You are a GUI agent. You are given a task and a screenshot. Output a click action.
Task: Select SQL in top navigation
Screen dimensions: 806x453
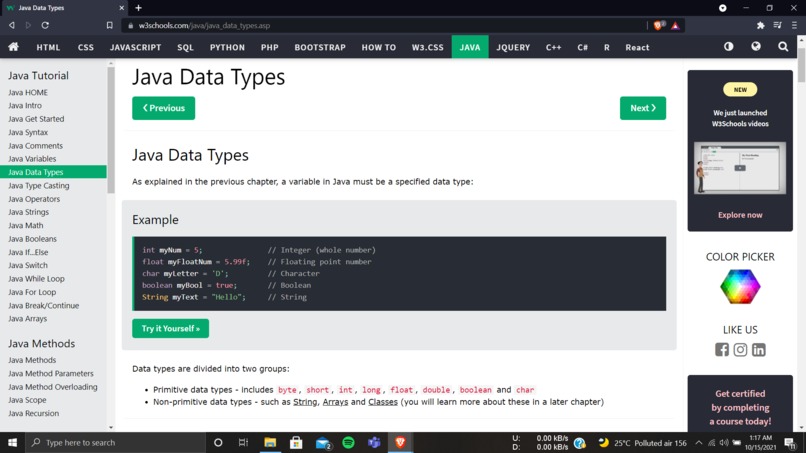[x=185, y=47]
